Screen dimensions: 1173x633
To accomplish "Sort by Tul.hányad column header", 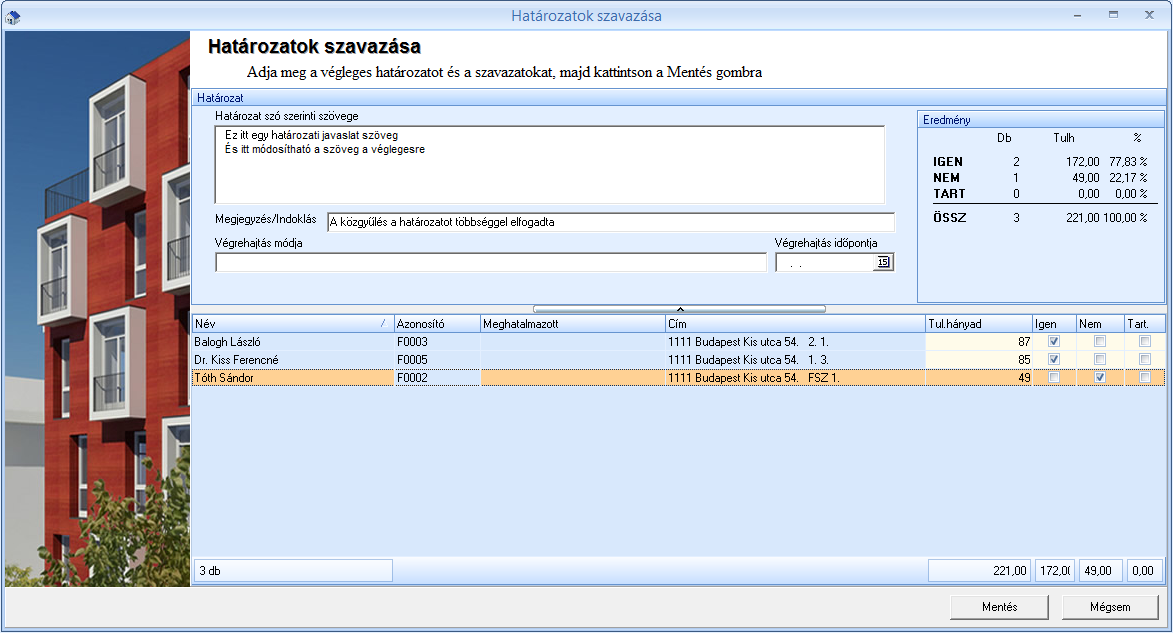I will coord(979,324).
